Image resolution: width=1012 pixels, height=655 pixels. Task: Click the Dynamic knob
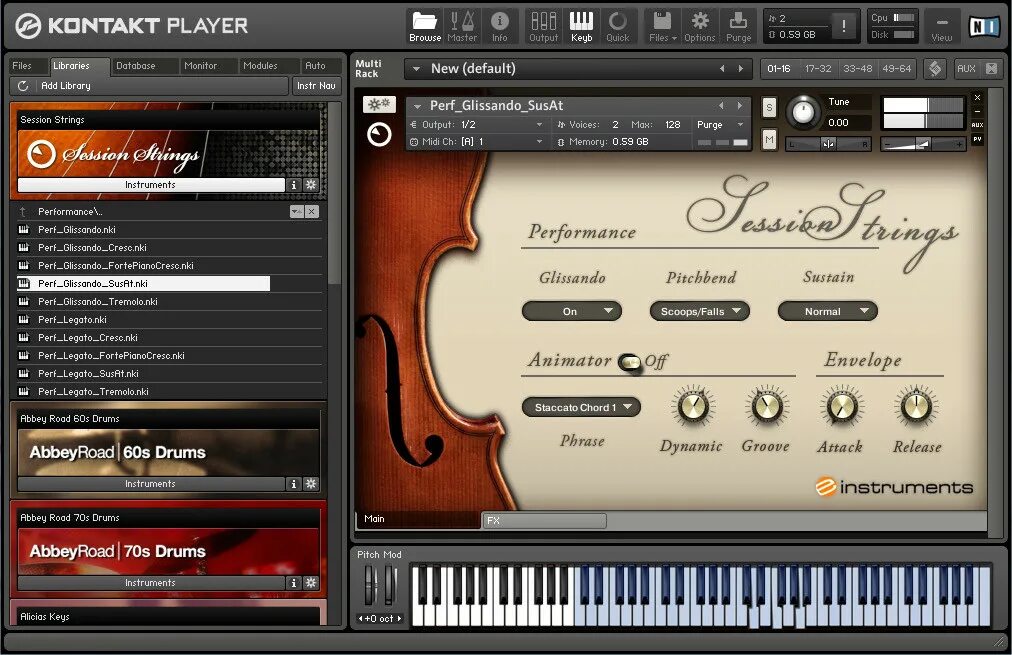tap(693, 407)
